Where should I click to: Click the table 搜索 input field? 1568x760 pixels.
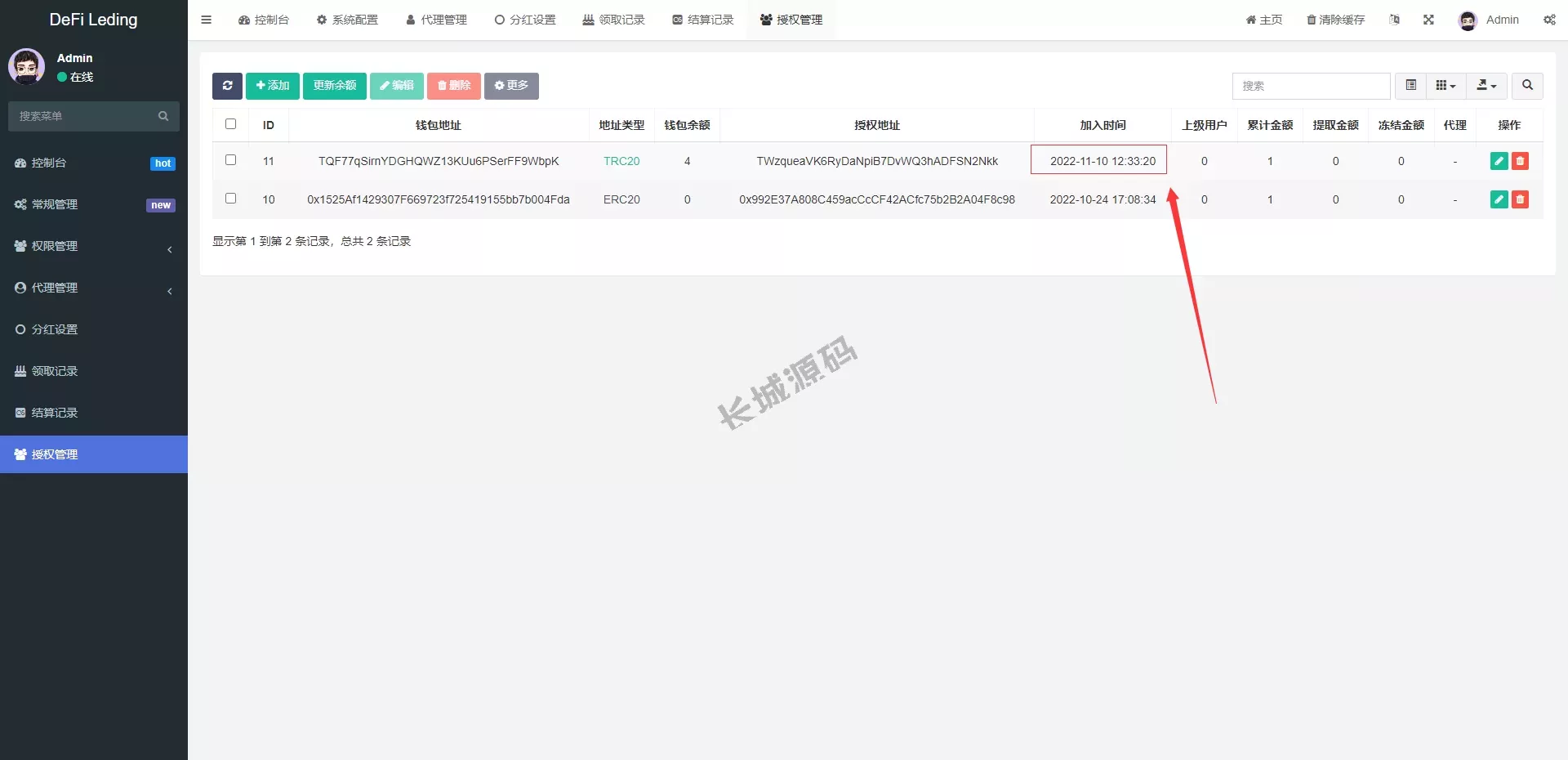pos(1311,86)
